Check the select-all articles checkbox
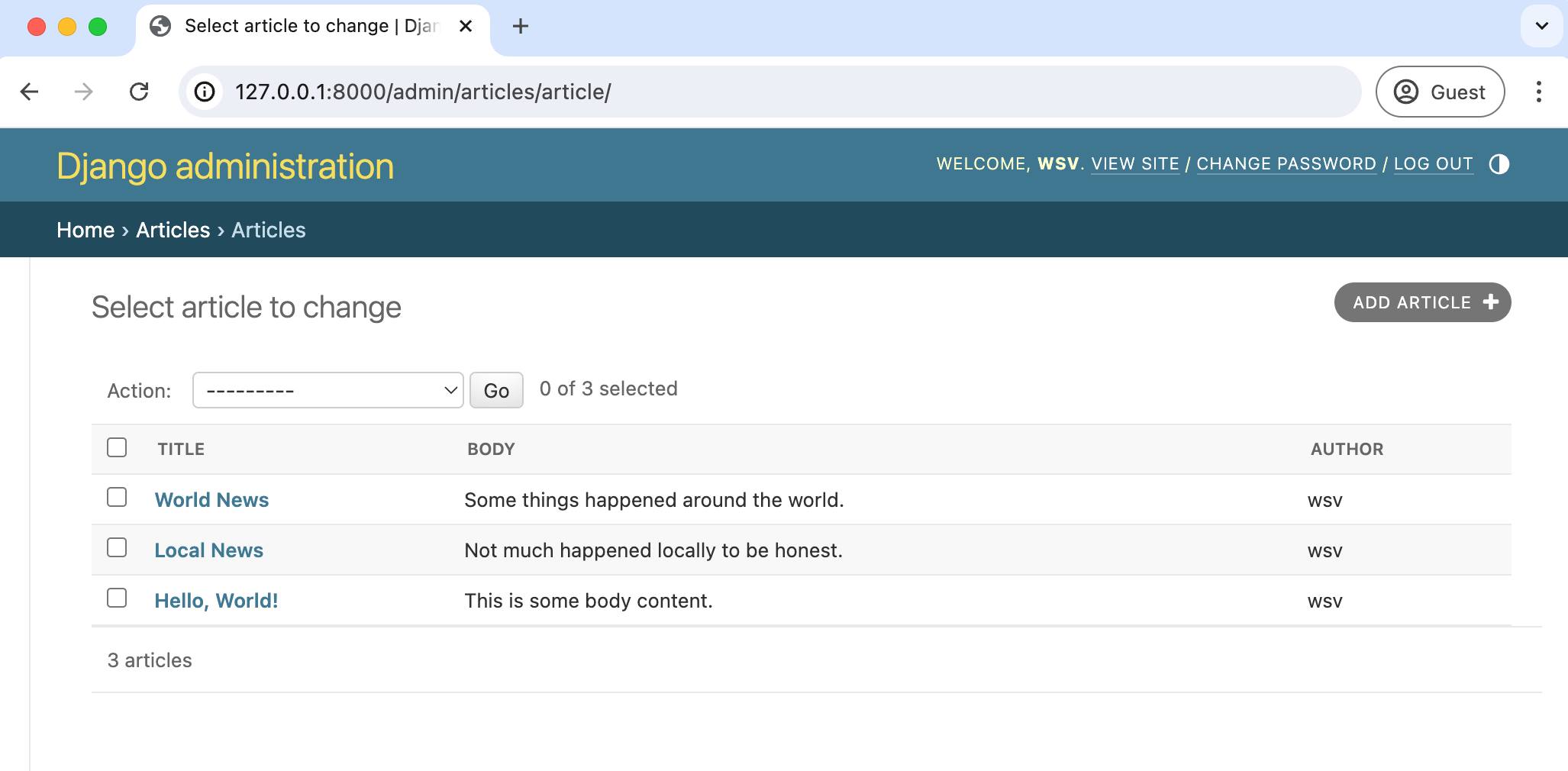Screen dimensions: 1568x771 tap(117, 447)
